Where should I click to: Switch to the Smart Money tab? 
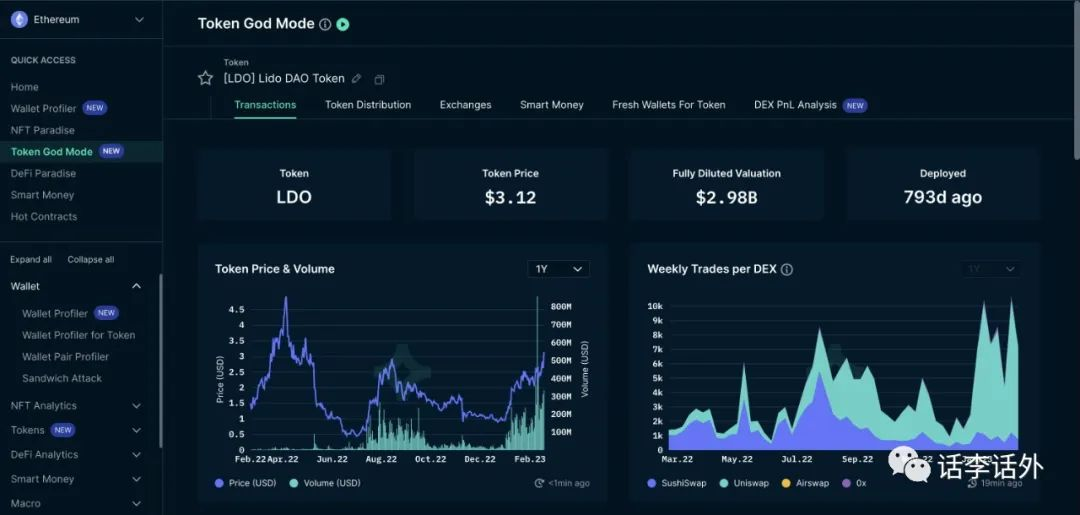pos(552,105)
